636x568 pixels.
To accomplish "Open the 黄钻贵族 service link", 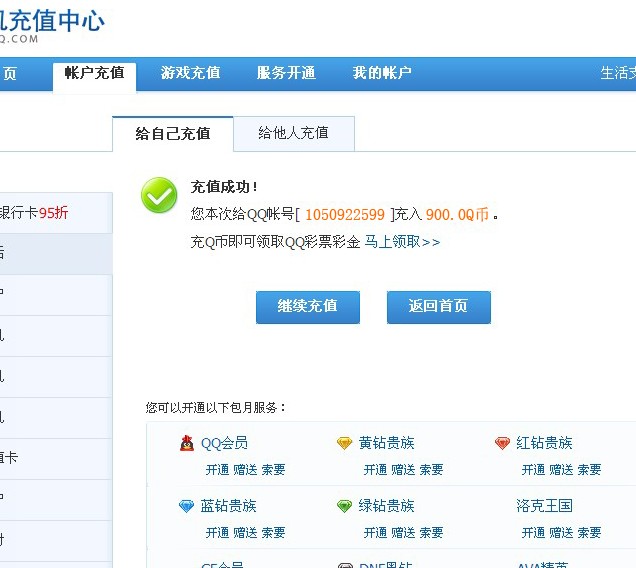I will (386, 443).
